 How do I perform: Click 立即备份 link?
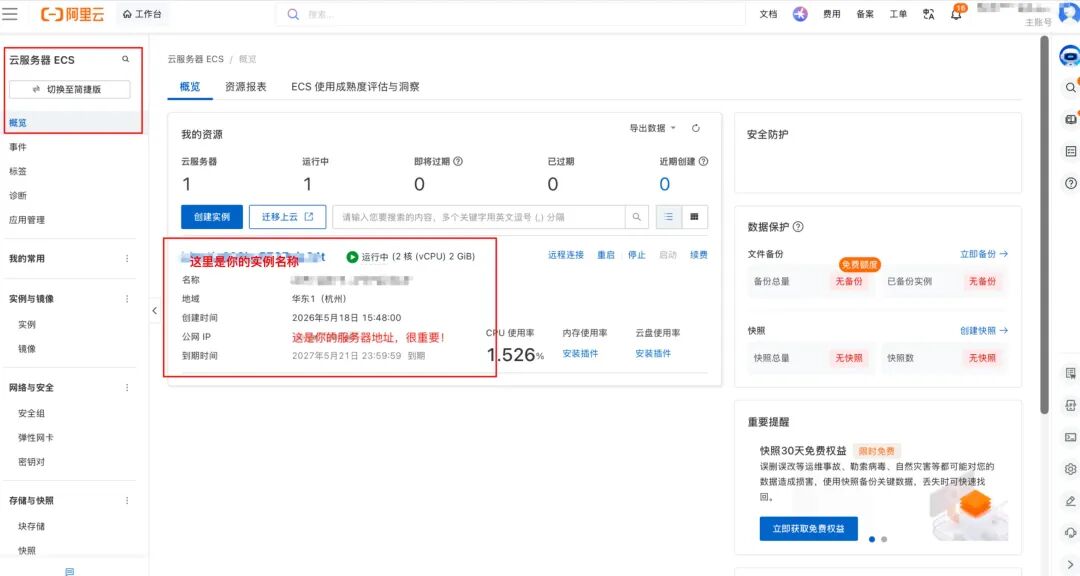(x=984, y=254)
